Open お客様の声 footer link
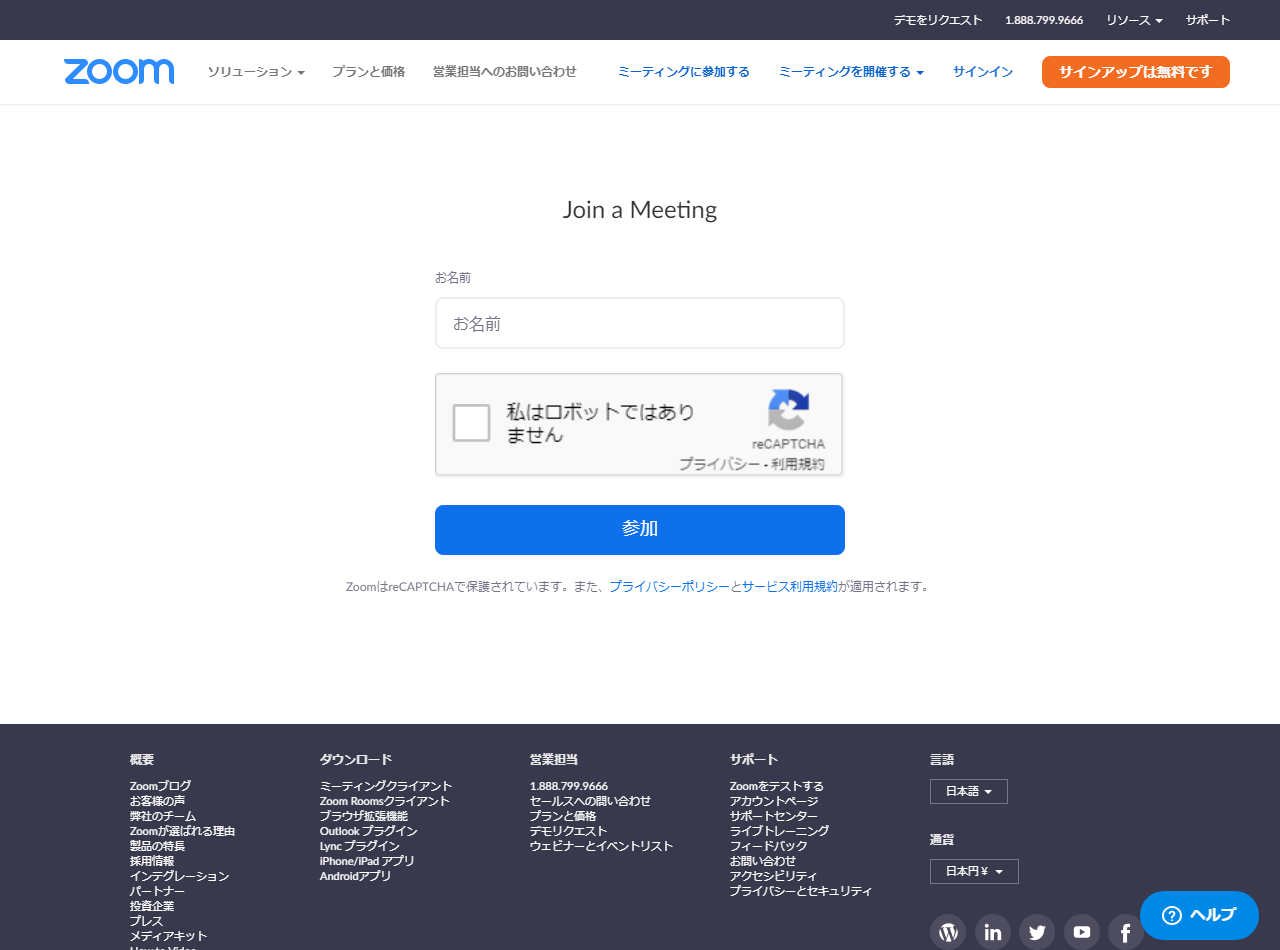The image size is (1280, 950). pyautogui.click(x=157, y=801)
